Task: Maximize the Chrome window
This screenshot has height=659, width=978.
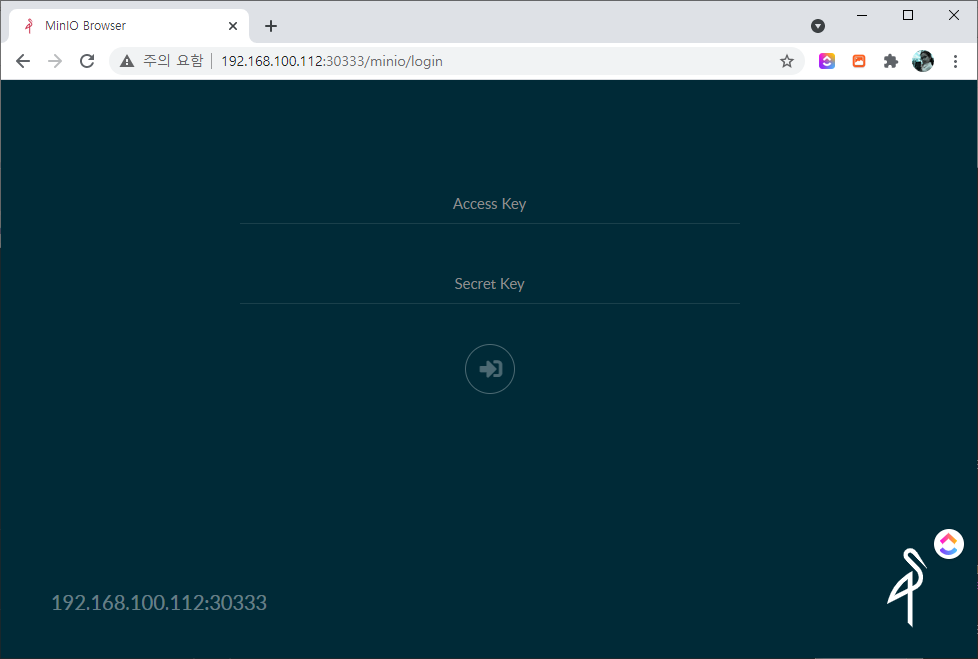Action: pyautogui.click(x=908, y=15)
